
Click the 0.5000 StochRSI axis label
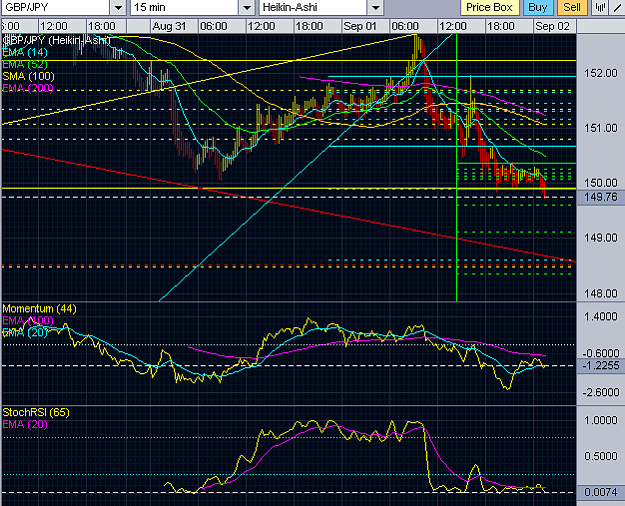click(x=601, y=456)
